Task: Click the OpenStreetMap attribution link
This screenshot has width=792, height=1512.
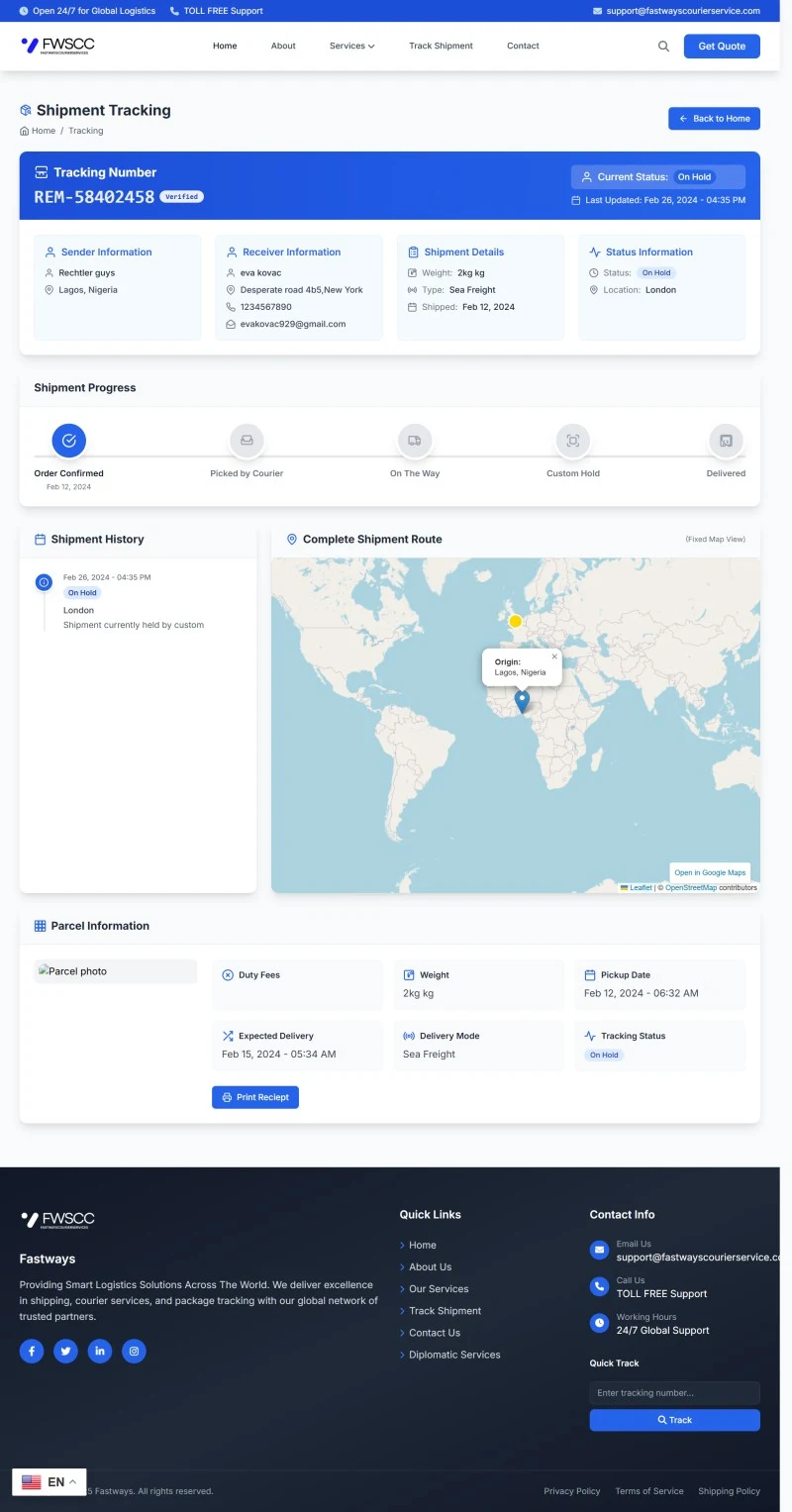Action: 691,887
